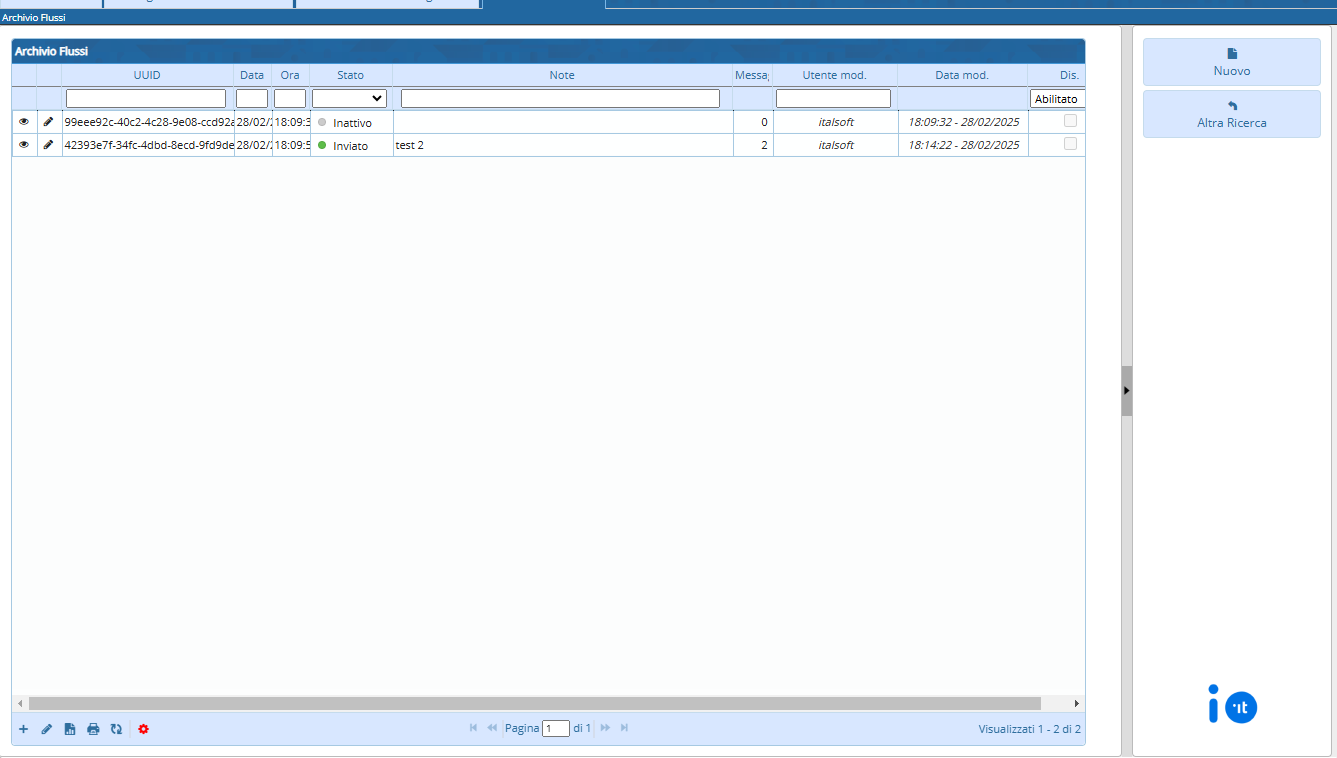Toggle Dis. checkbox on Inviato row
Image resolution: width=1337 pixels, height=758 pixels.
coord(1070,144)
